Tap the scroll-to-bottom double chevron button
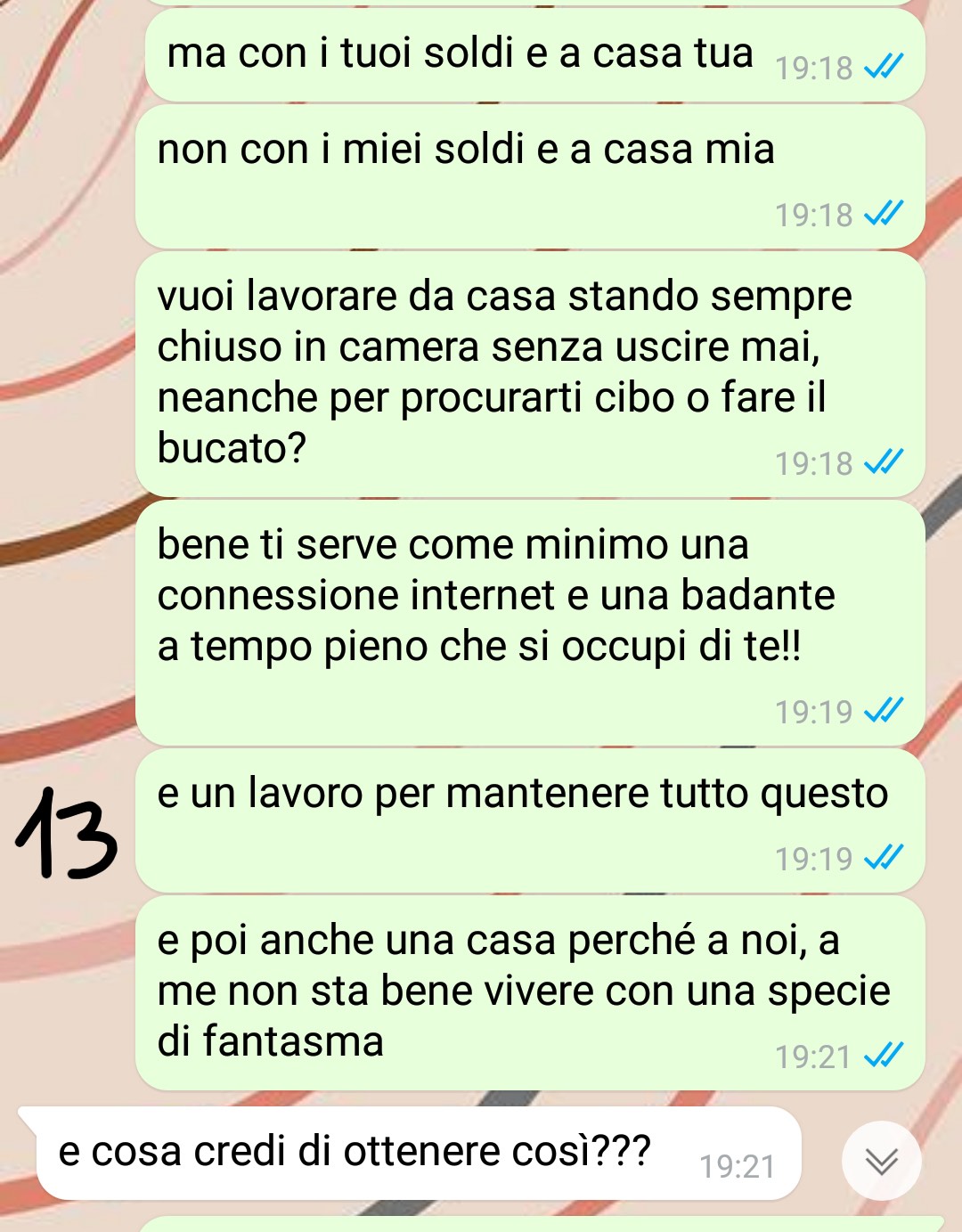The image size is (962, 1232). click(882, 1161)
